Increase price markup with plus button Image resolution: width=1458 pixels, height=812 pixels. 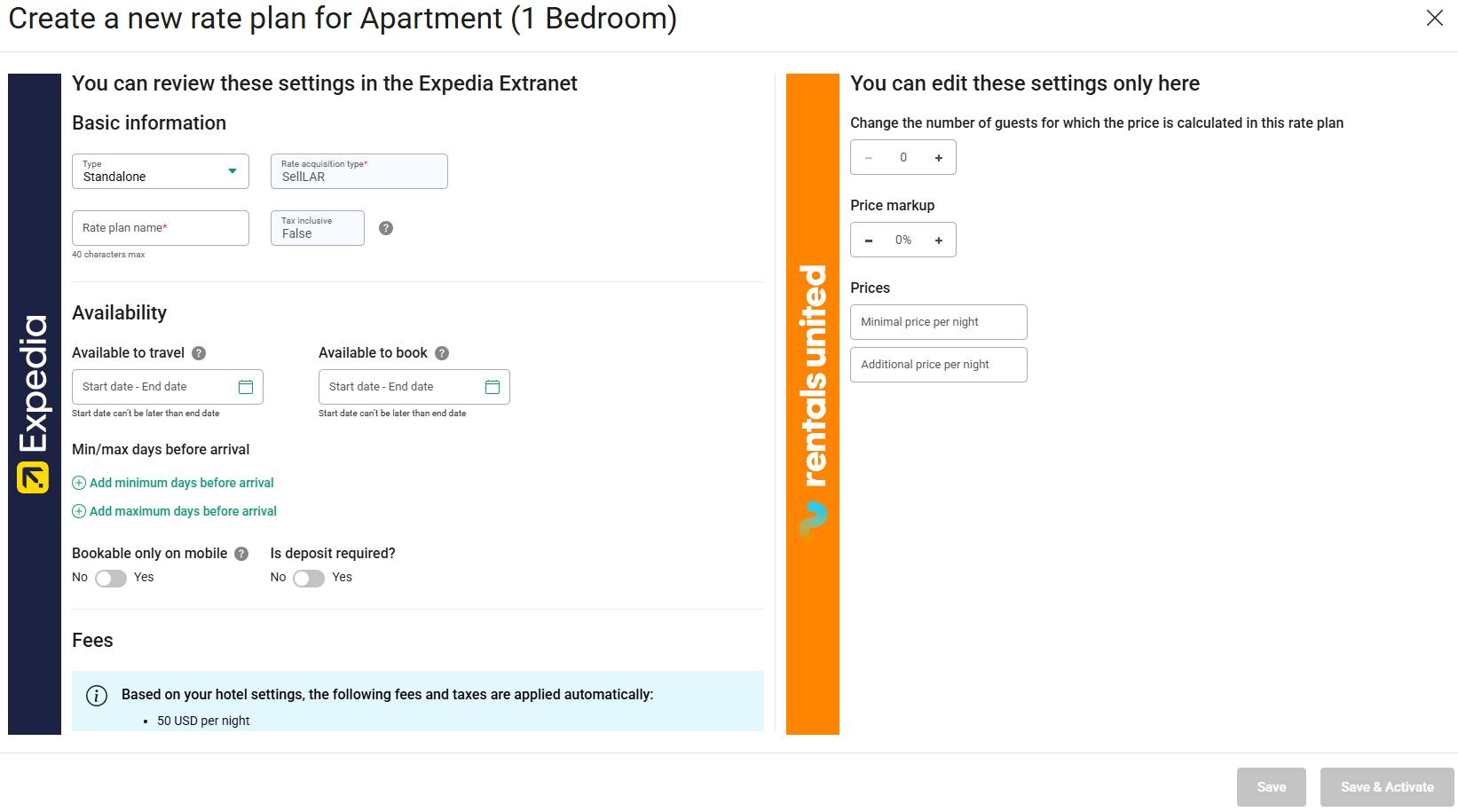[939, 240]
